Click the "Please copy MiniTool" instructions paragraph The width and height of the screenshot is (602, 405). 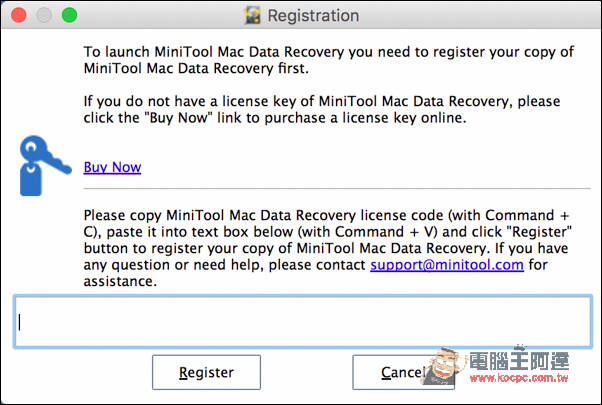327,248
